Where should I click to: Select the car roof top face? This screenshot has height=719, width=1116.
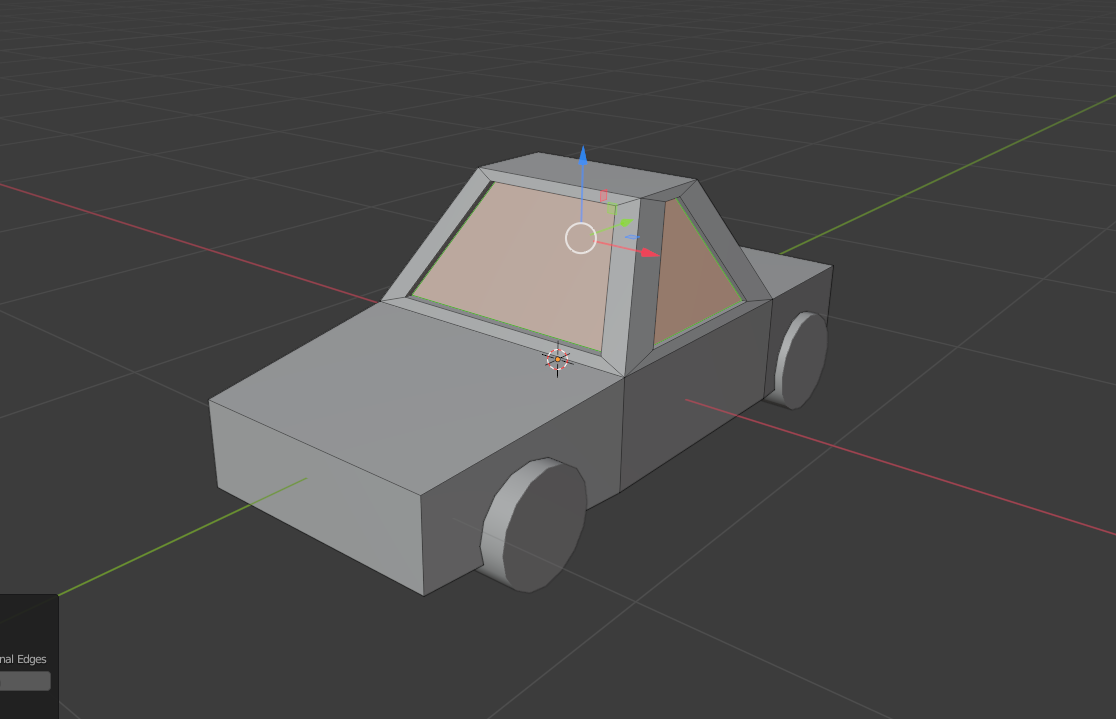(588, 174)
